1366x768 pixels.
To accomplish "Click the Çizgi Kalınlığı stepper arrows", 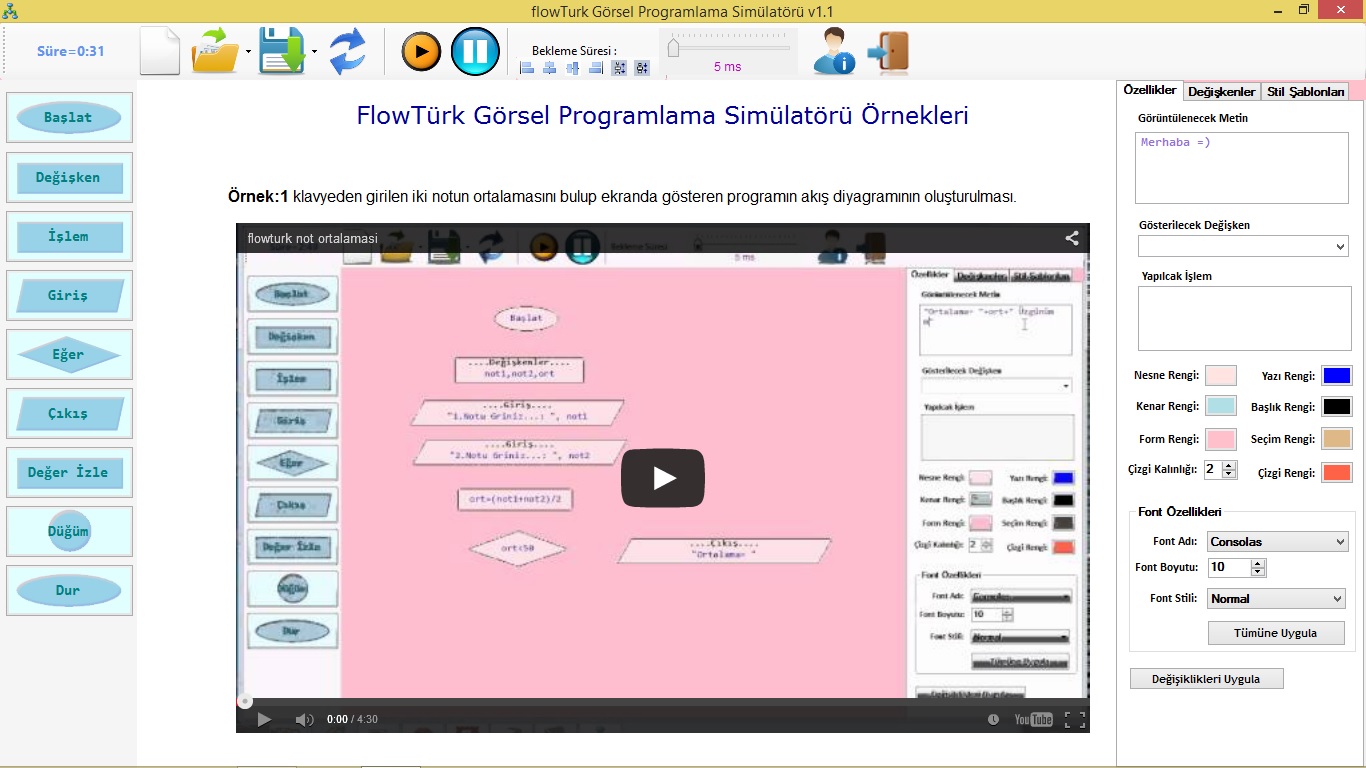I will click(x=1229, y=469).
